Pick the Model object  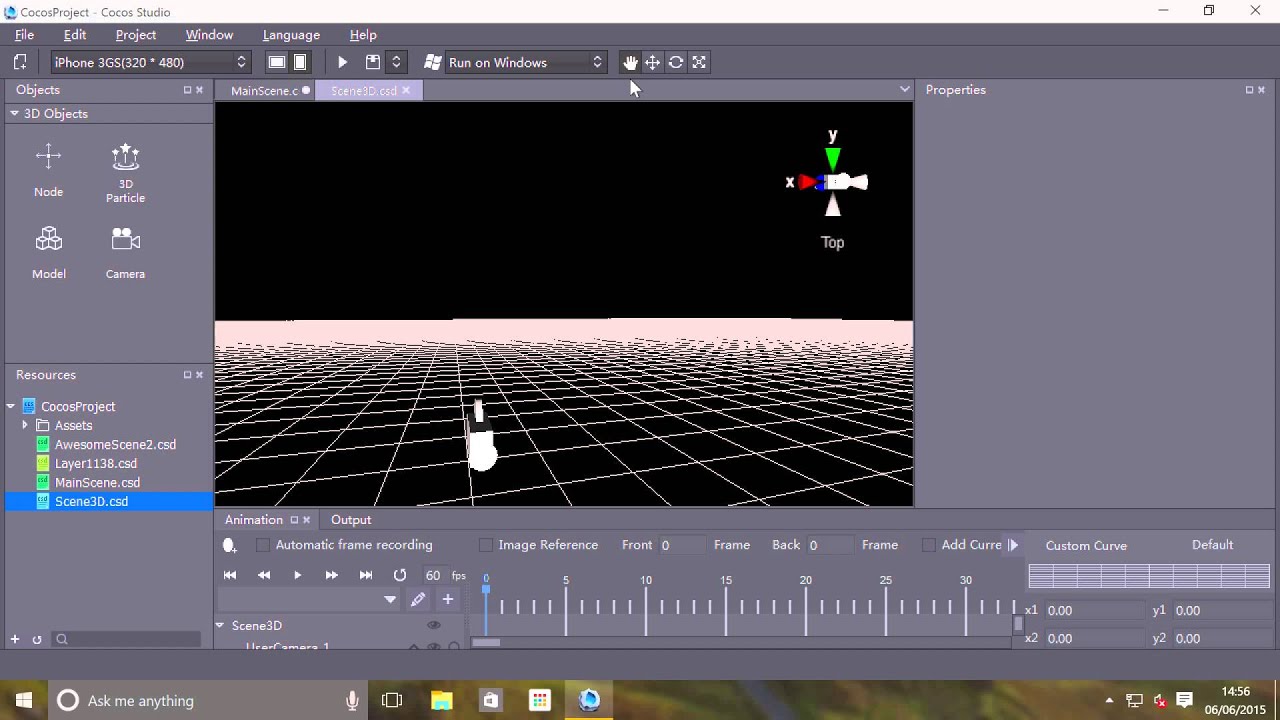(x=49, y=253)
